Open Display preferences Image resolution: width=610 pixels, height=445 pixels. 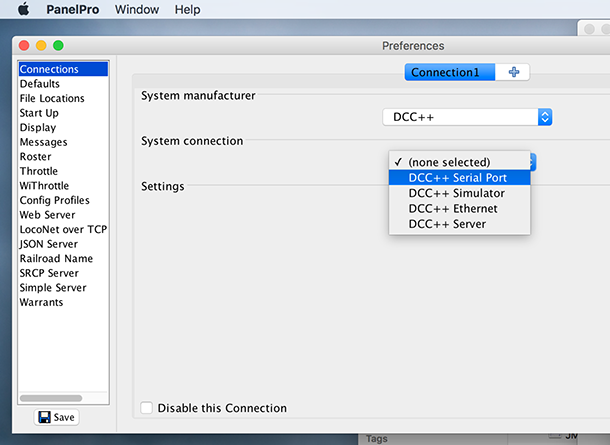point(63,128)
